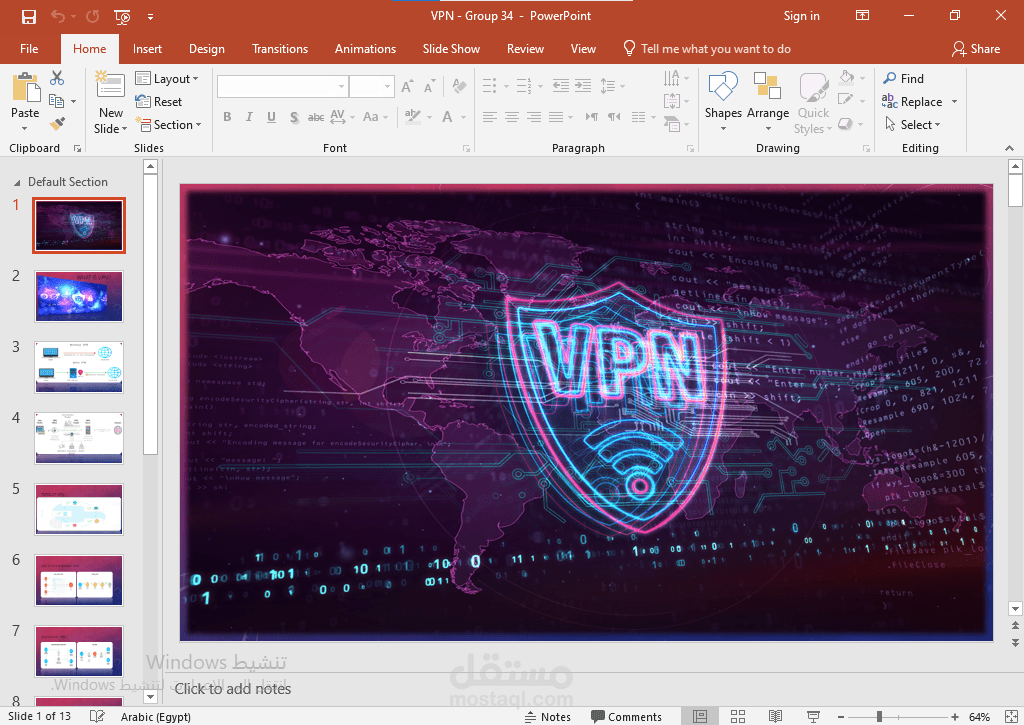Screen dimensions: 1024x725
Task: Open the Select dropdown in Editing
Action: tap(913, 124)
